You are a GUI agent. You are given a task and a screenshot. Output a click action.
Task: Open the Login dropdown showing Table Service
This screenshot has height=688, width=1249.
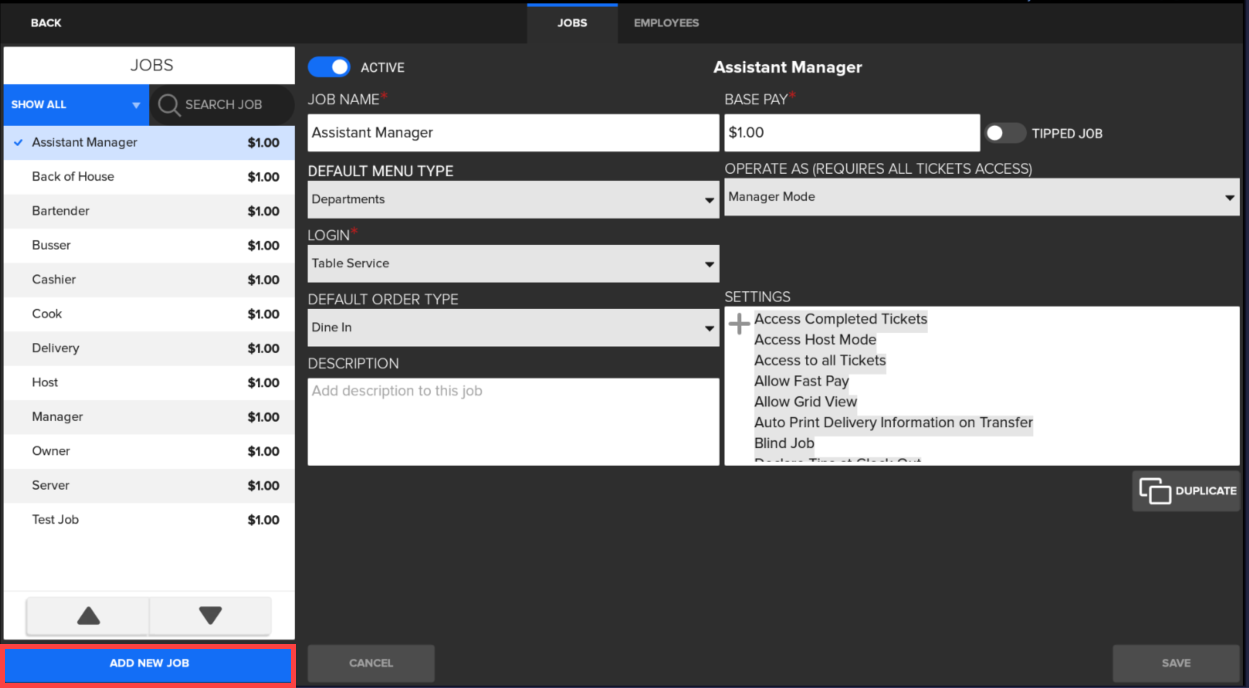(x=513, y=264)
